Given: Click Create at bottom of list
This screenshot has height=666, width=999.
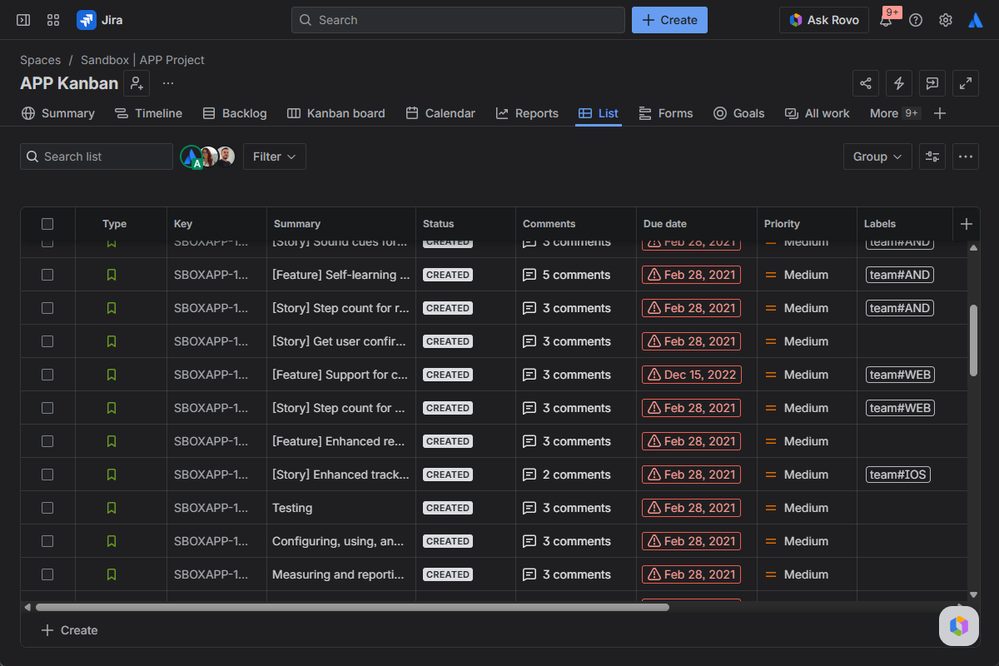Looking at the screenshot, I should coord(69,630).
